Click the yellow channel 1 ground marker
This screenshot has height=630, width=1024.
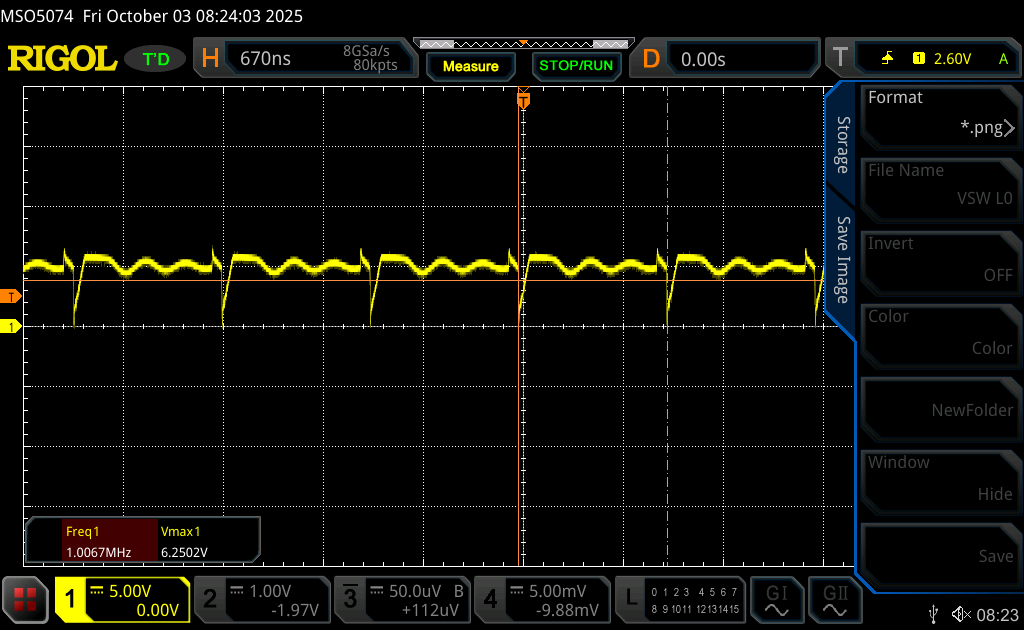10,326
